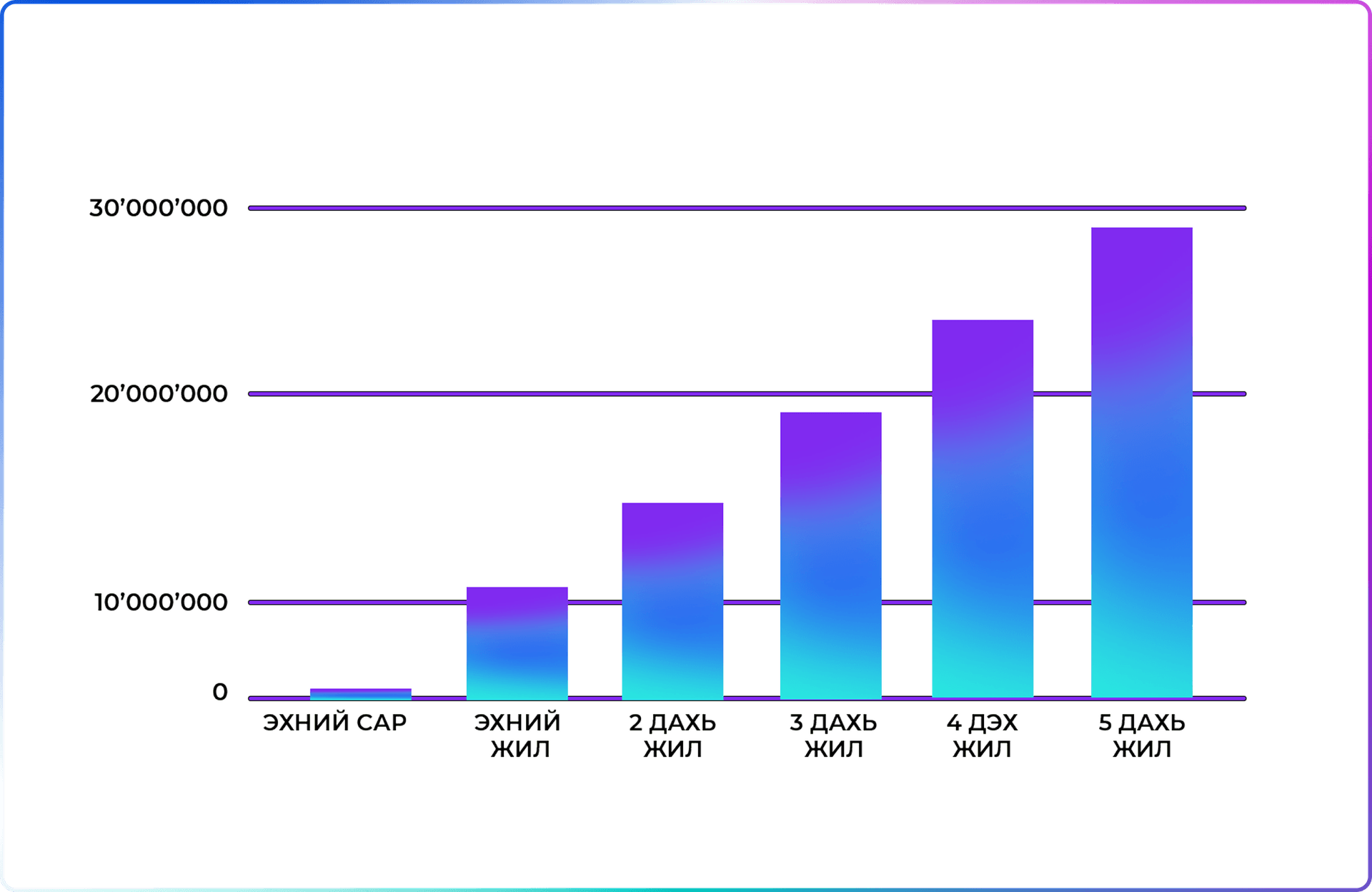
Task: Click the 5 ДАХЬ ЖИЛ label text
Action: pos(1141,735)
